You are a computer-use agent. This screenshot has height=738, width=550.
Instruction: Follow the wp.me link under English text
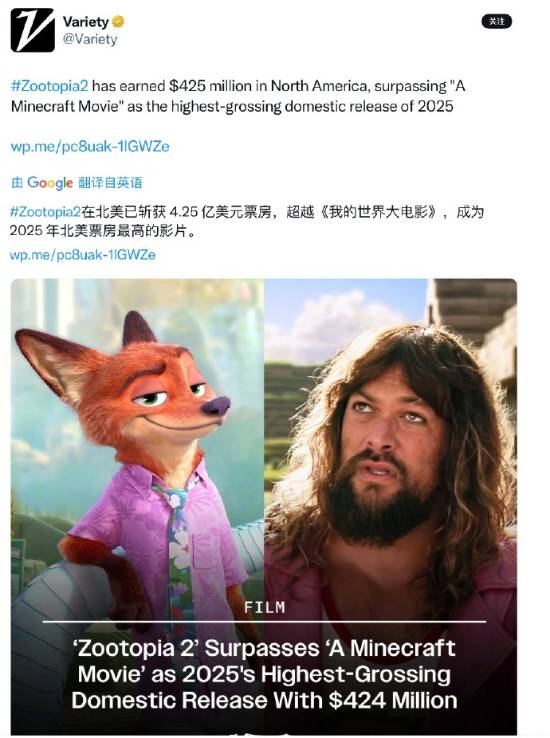(90, 146)
